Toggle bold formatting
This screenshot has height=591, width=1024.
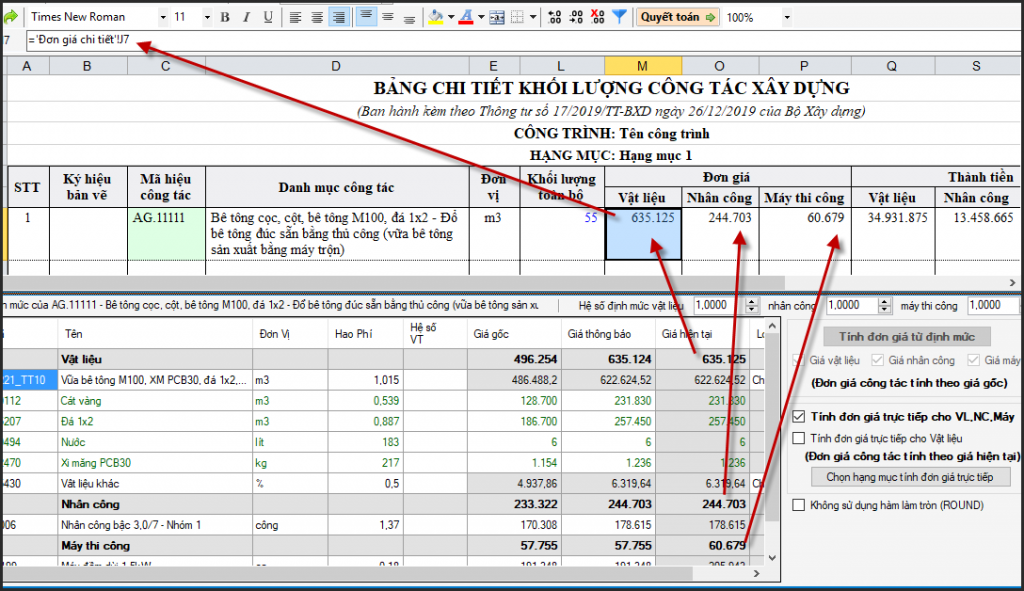(x=225, y=17)
